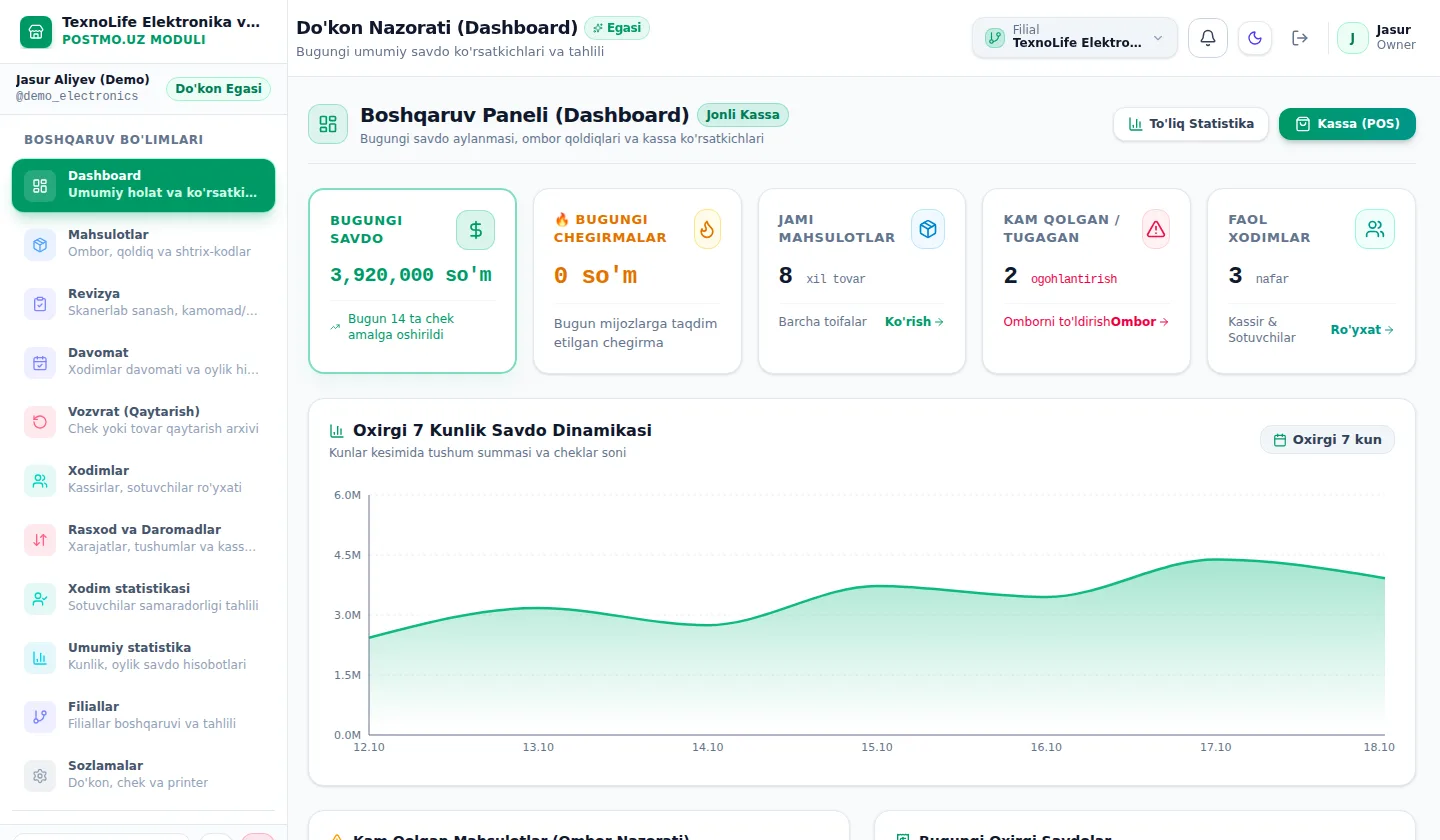Click the Davomat calendar icon
The height and width of the screenshot is (840, 1440).
tap(40, 363)
